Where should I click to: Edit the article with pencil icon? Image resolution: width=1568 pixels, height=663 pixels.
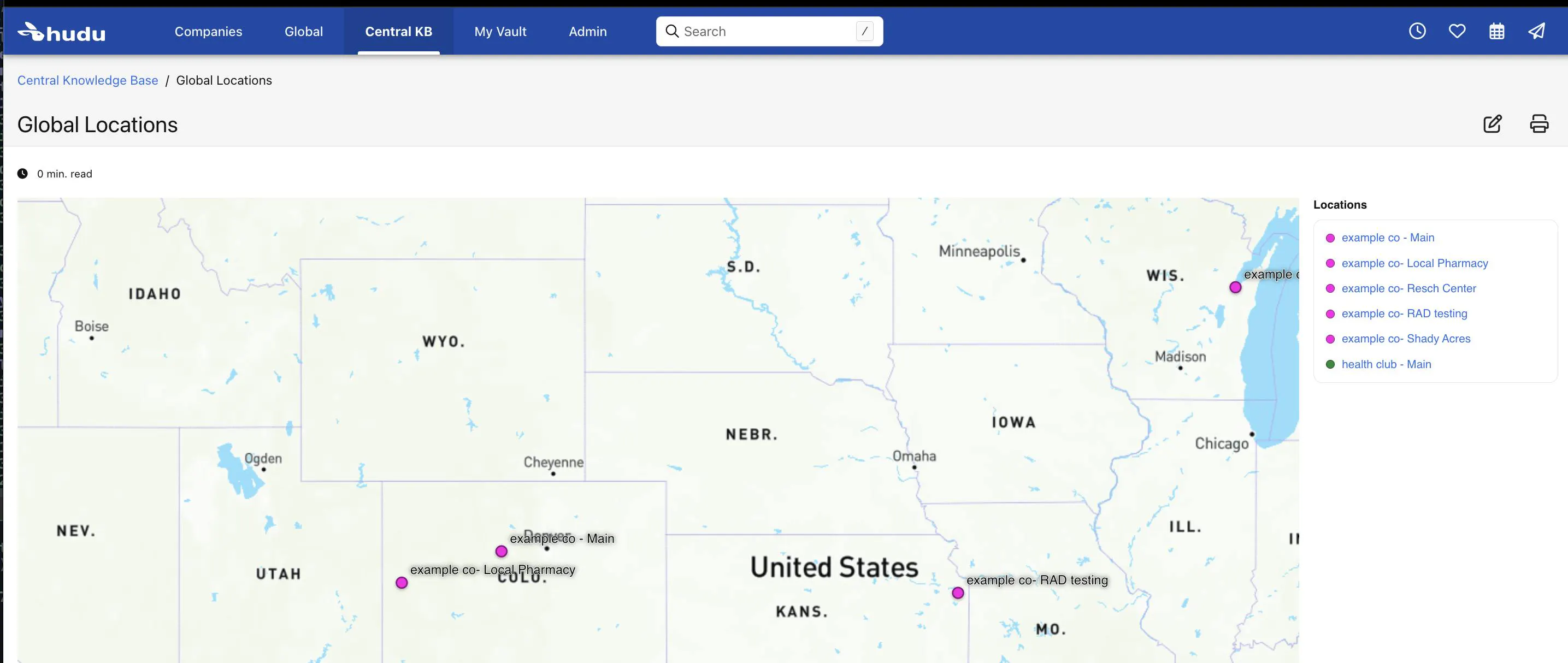pyautogui.click(x=1492, y=123)
